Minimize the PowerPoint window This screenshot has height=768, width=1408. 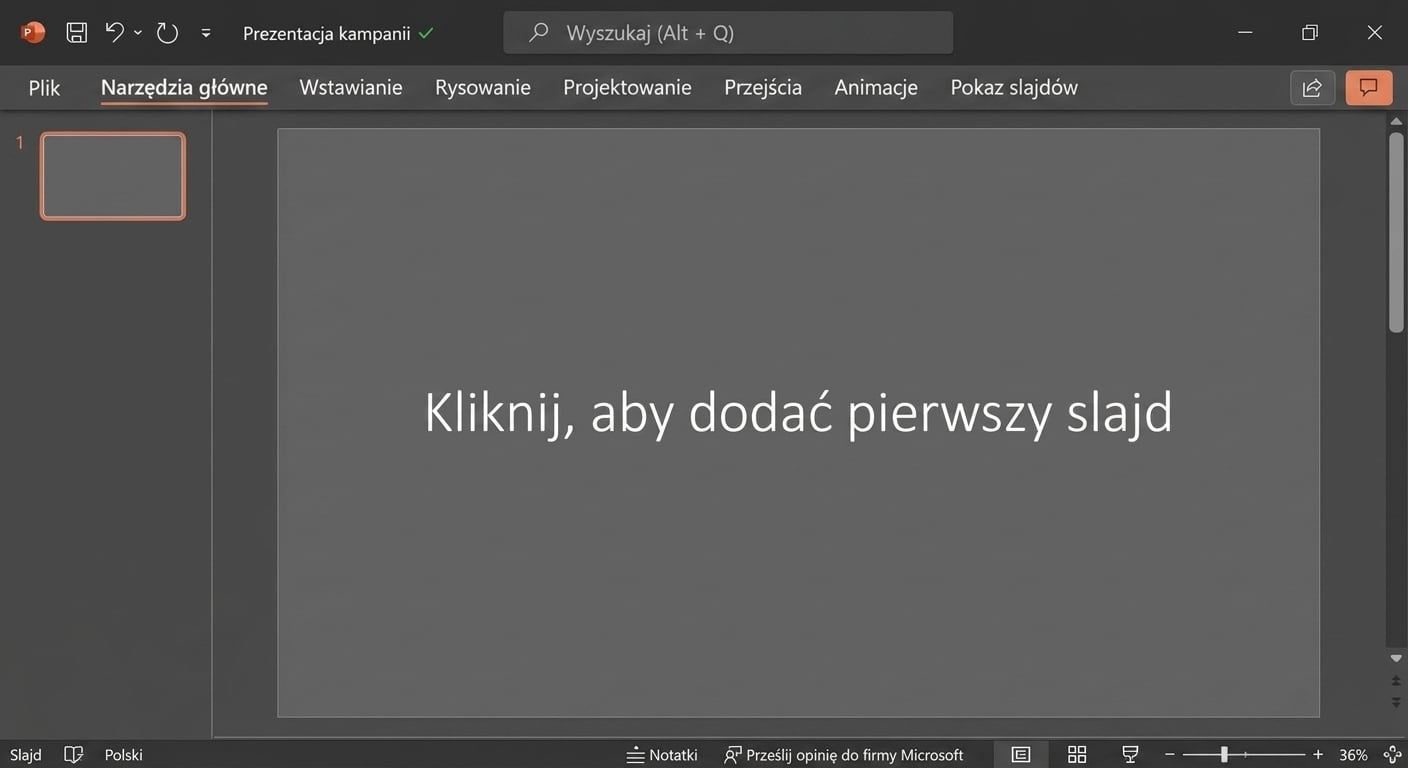point(1245,33)
